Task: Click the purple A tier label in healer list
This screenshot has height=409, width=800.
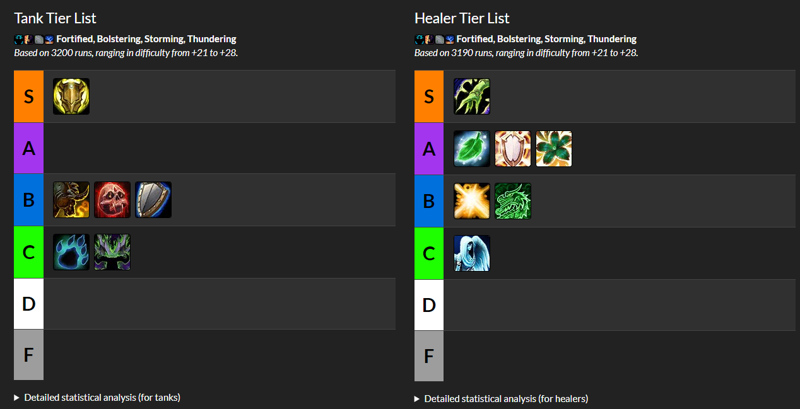Action: (x=429, y=149)
